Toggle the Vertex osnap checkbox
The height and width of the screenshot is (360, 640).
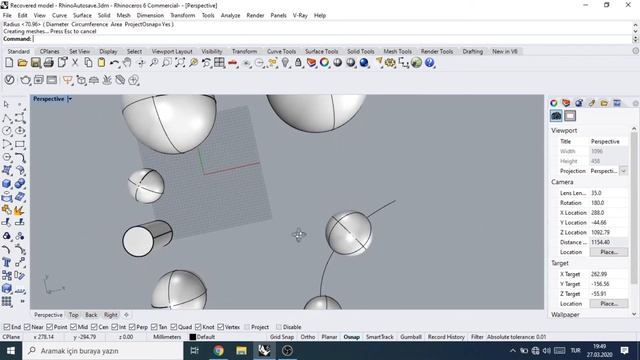click(x=221, y=327)
